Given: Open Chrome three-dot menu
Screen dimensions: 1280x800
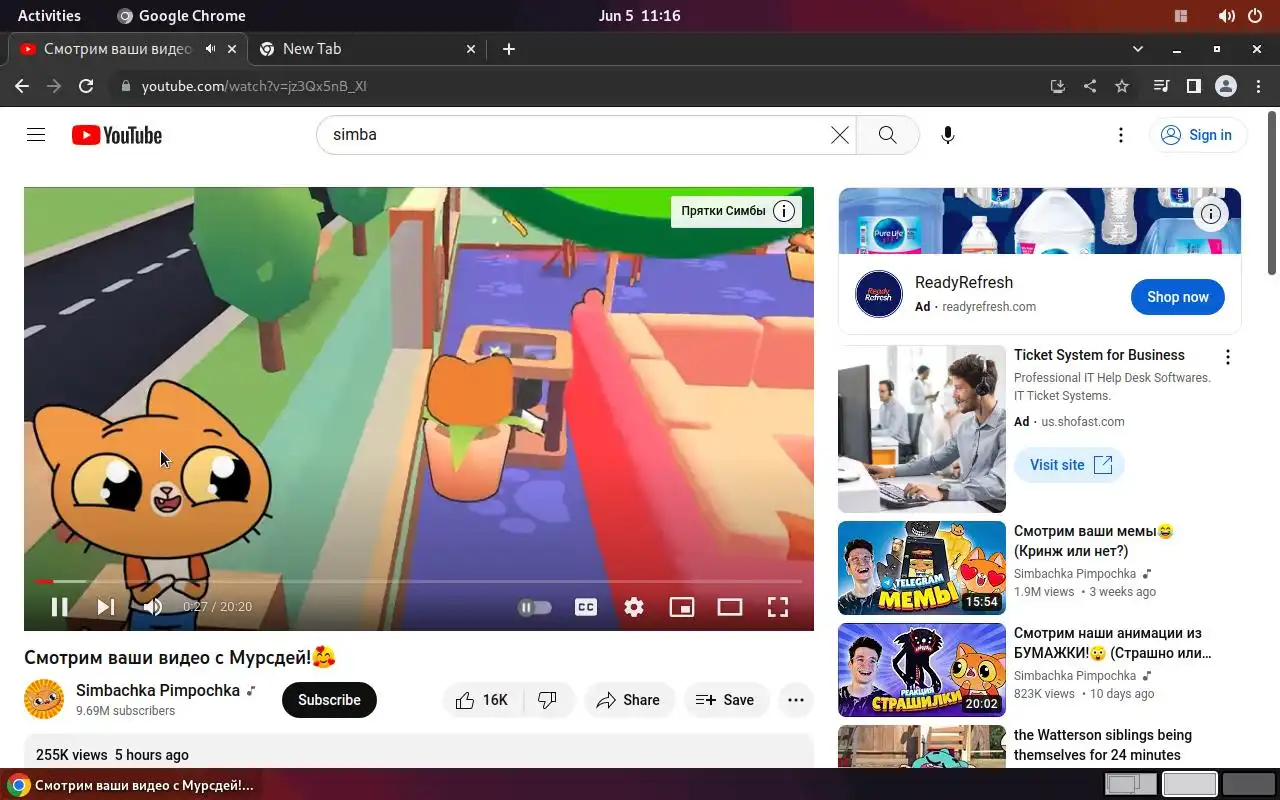Looking at the screenshot, I should (x=1258, y=87).
